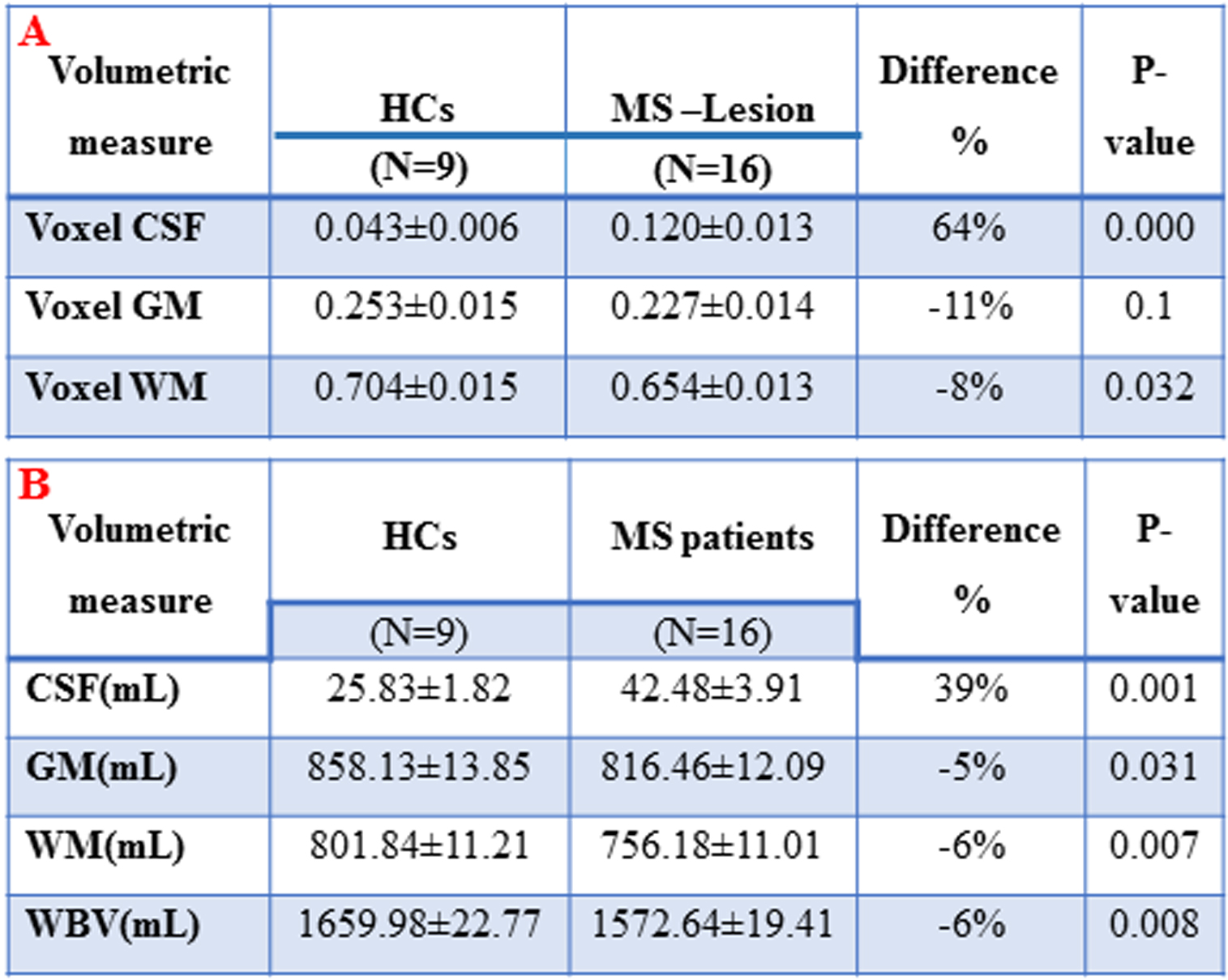
Task: Click the 1659.98±22.77 cell
Action: tap(418, 925)
